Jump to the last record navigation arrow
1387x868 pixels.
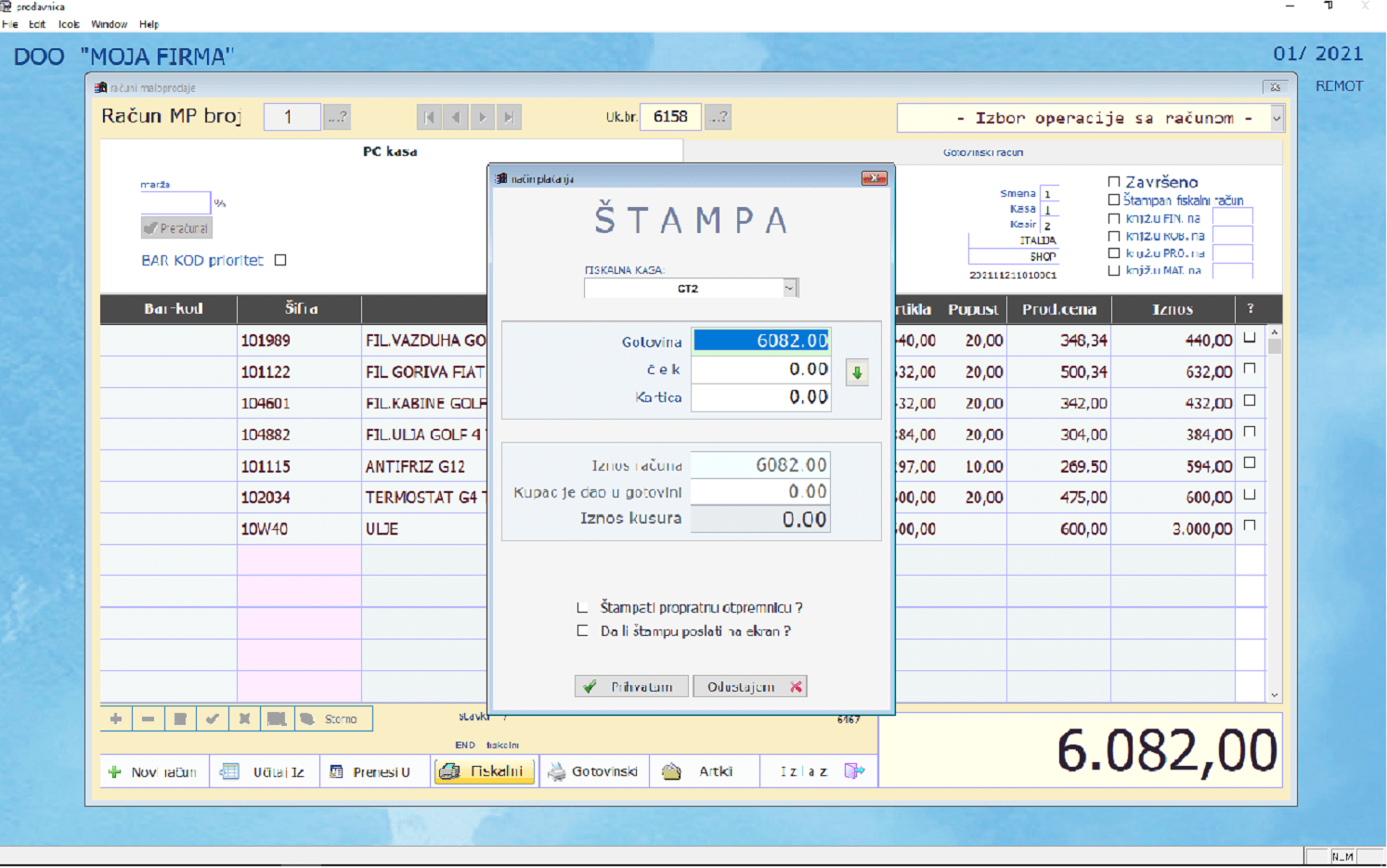tap(508, 117)
